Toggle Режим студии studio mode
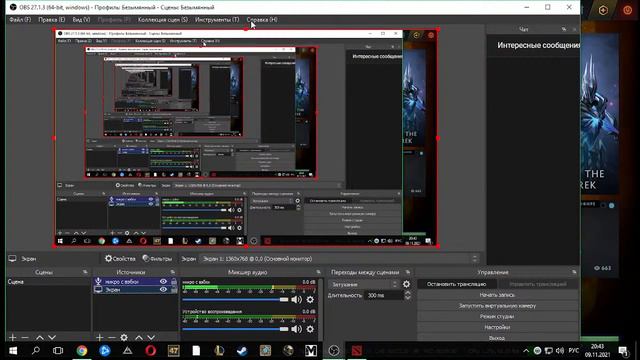 click(497, 316)
